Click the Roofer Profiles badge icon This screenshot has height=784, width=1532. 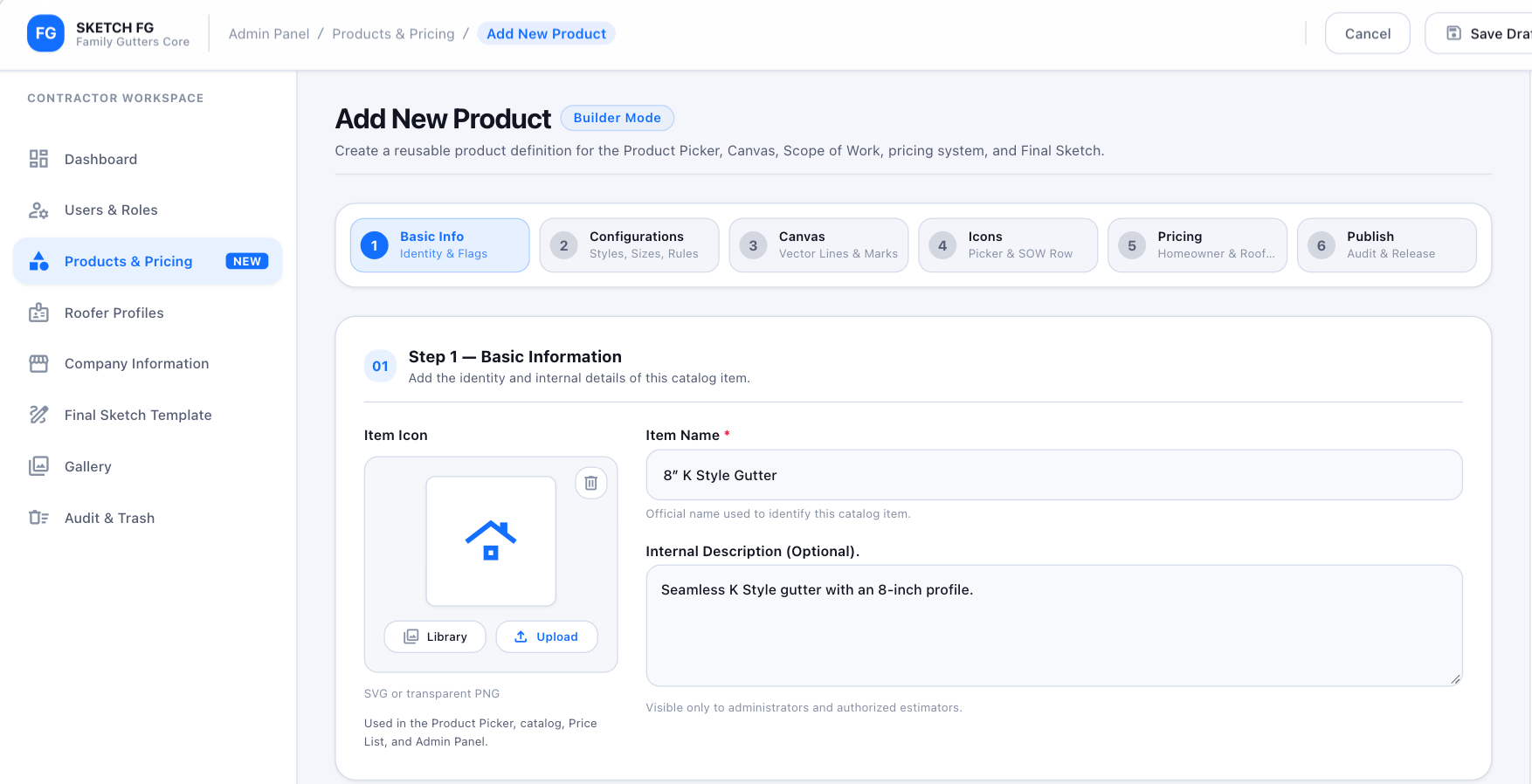[x=38, y=313]
